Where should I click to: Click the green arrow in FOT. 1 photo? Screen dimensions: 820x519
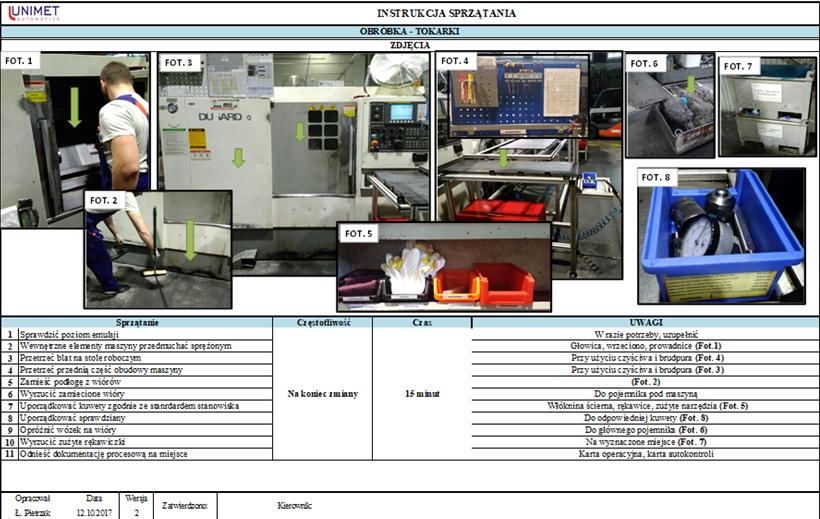74,109
